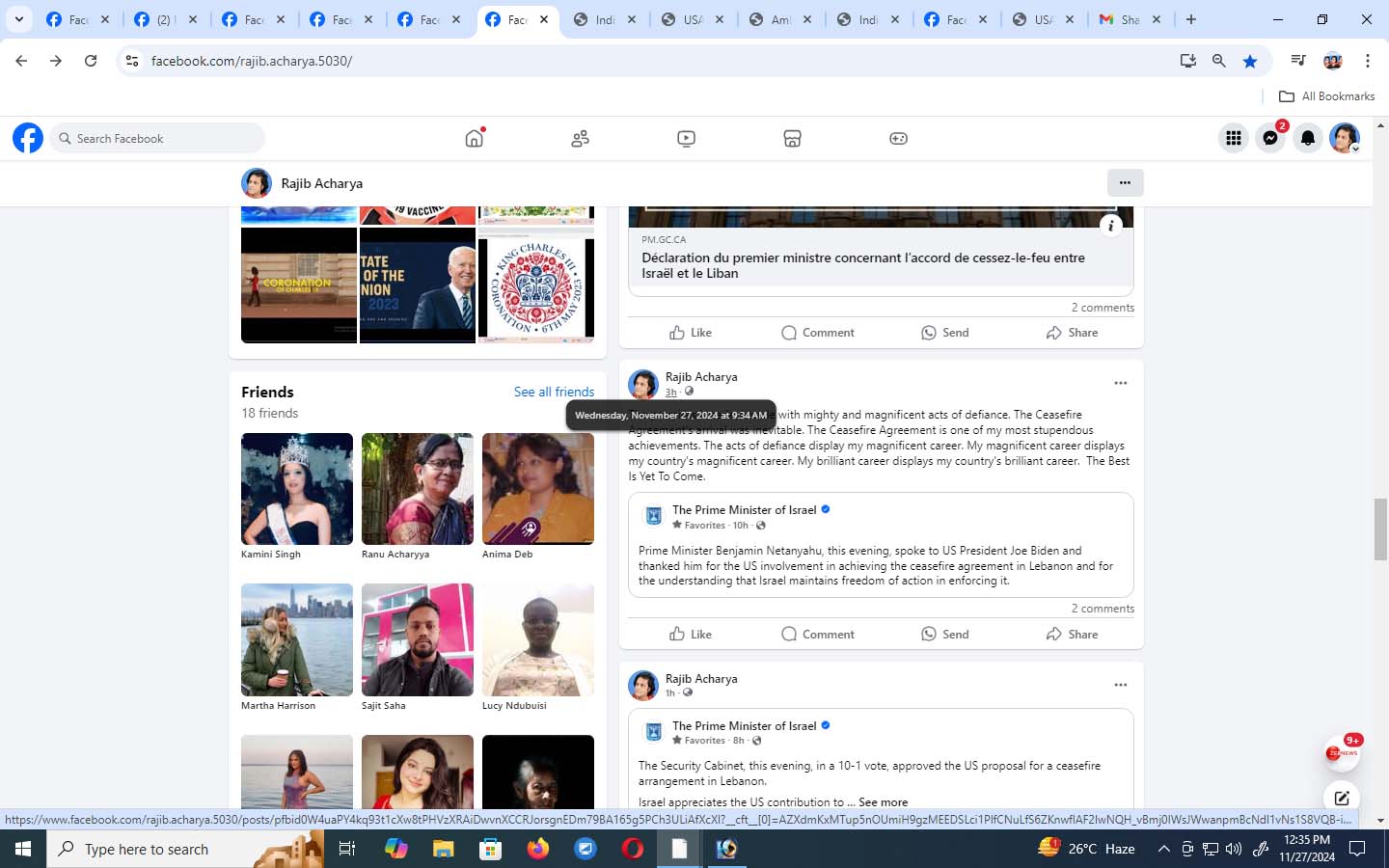Screen dimensions: 1389x868
Task: Open the Gaming icon in top navigation
Action: 898,138
